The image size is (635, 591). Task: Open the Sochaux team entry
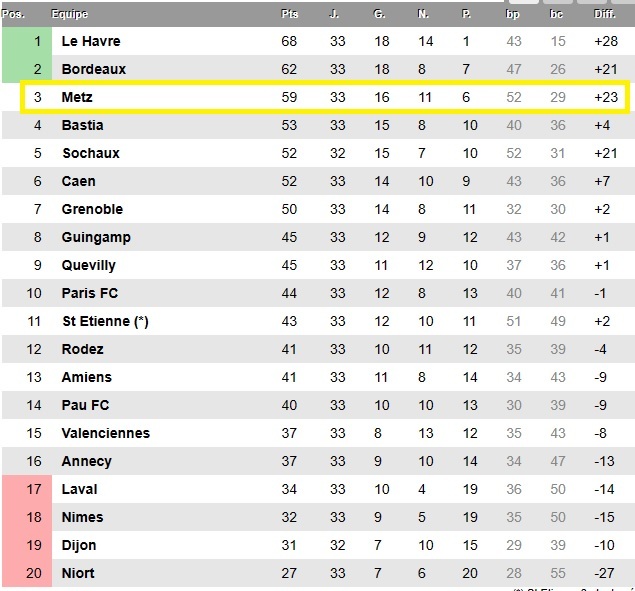(90, 153)
